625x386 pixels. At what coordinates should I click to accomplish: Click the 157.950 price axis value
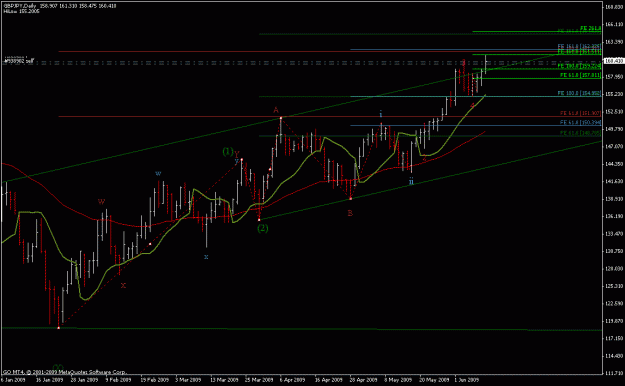coord(614,77)
